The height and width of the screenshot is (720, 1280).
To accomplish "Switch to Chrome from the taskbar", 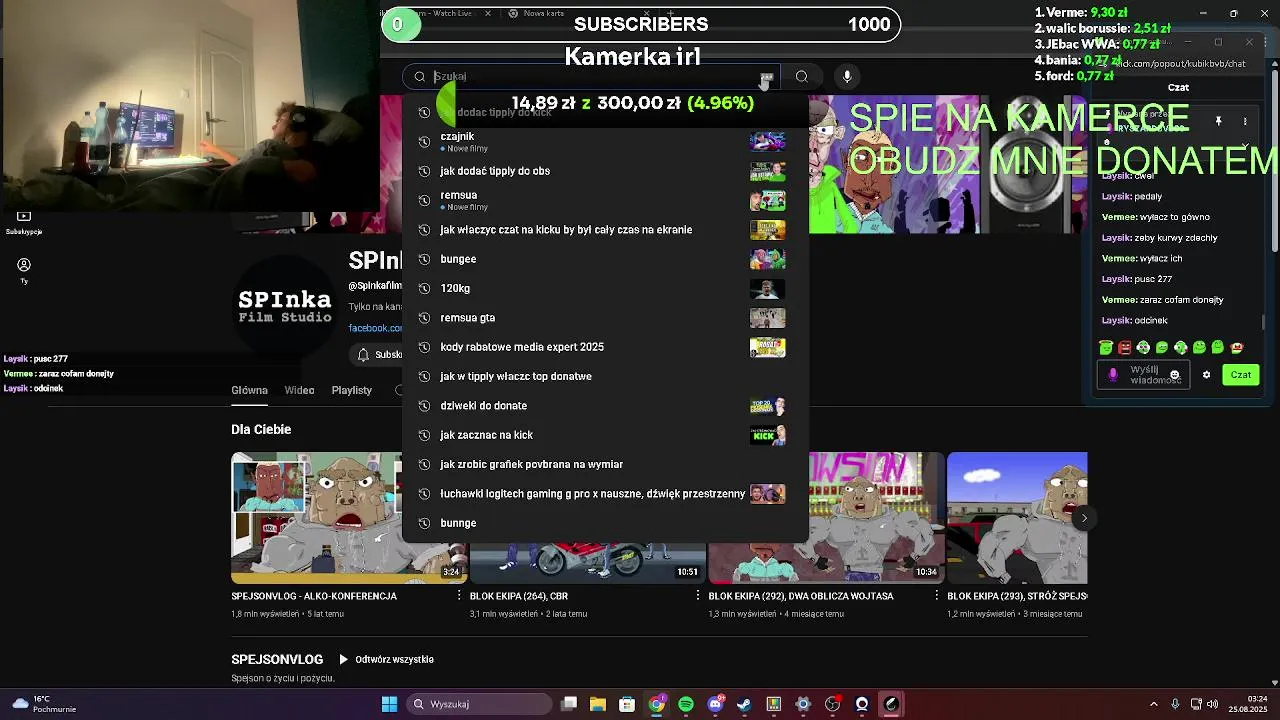I will 656,704.
